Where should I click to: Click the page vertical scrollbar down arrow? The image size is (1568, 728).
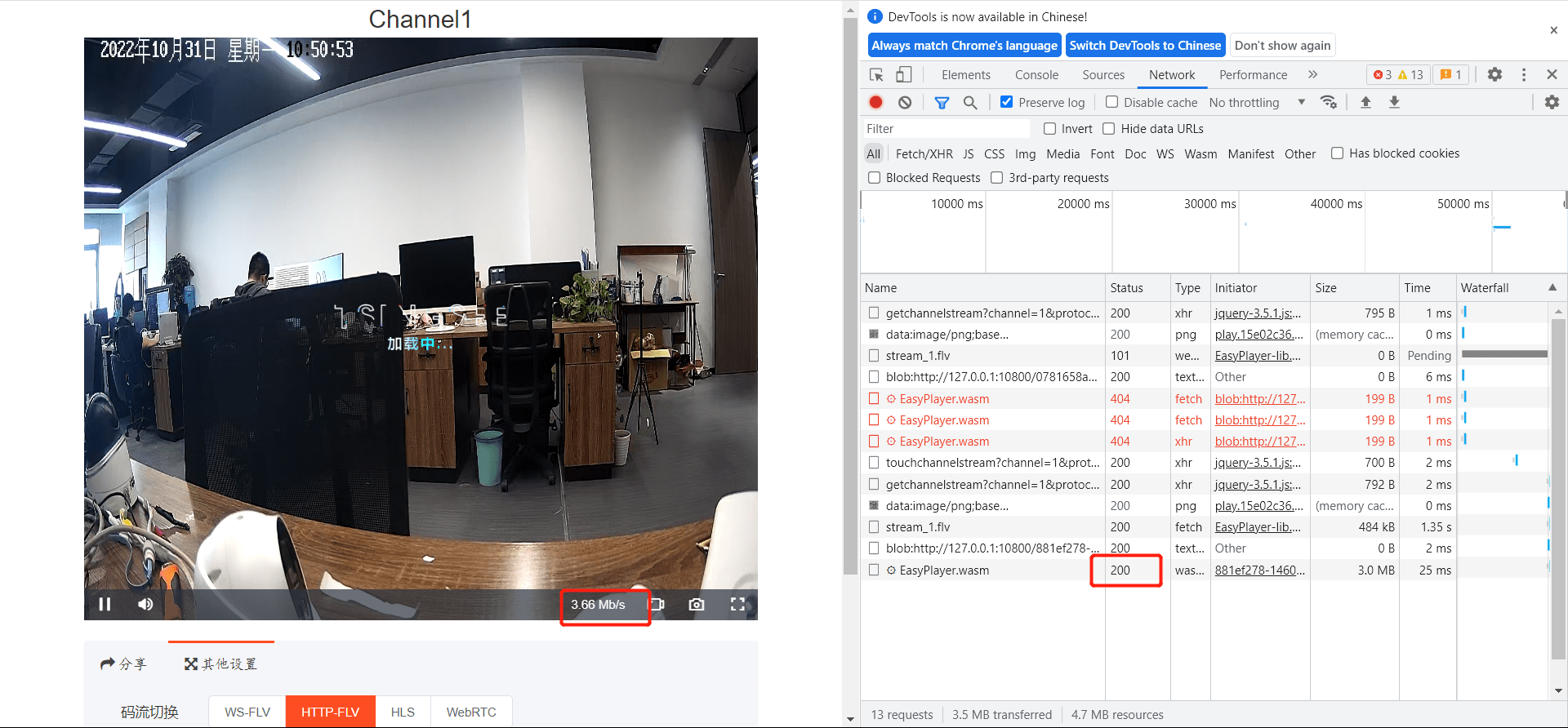coord(850,720)
